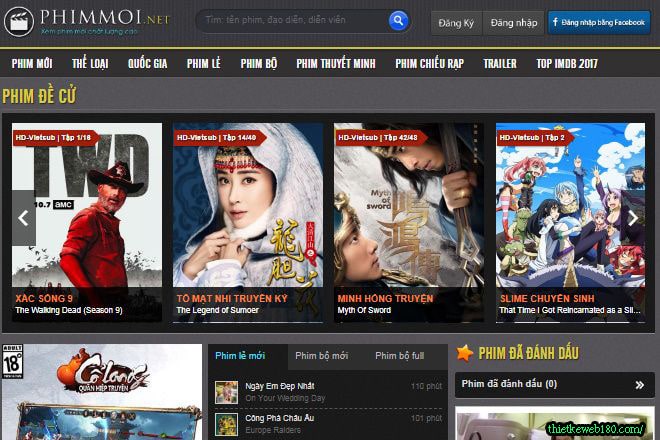Go to Phim Chiếu Rạp
The image size is (660, 440).
pyautogui.click(x=429, y=64)
